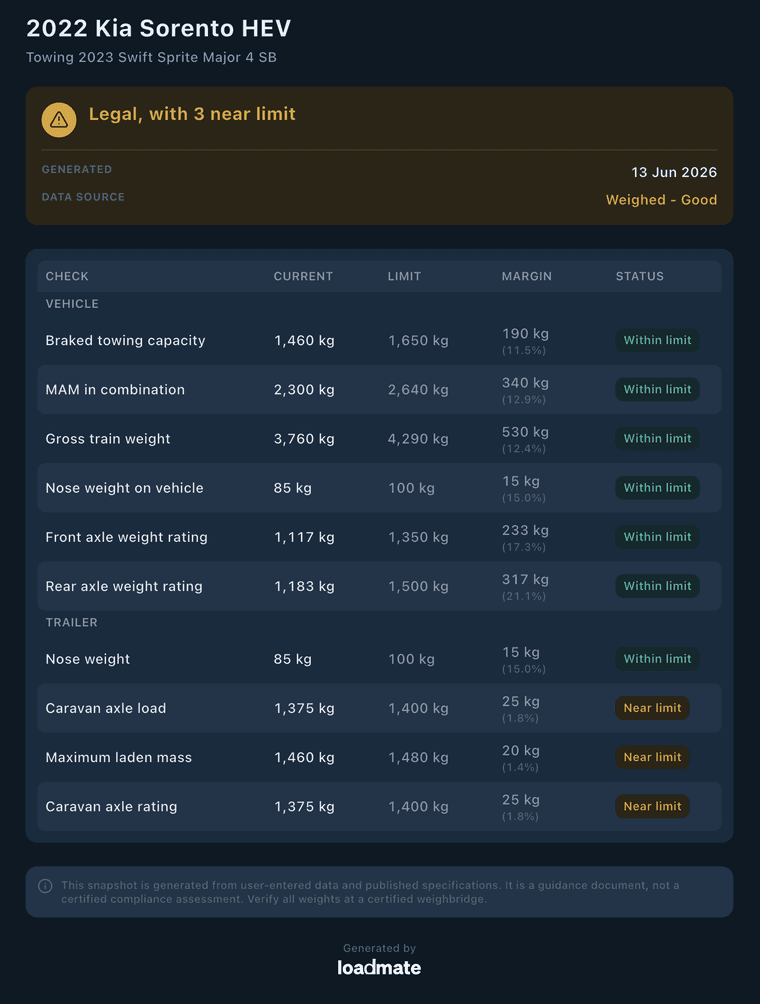The image size is (760, 1004).
Task: Select the trailer 'Nose weight' row label
Action: (x=88, y=659)
